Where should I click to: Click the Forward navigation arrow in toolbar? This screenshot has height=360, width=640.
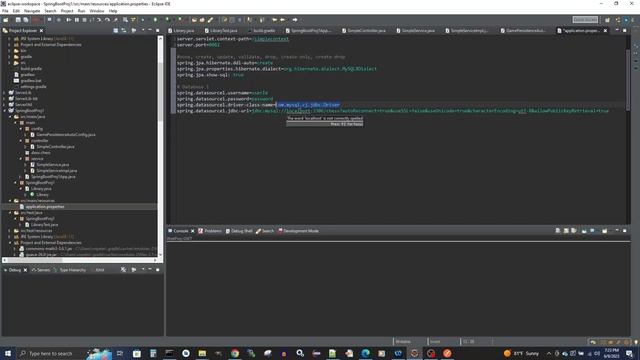pyautogui.click(x=295, y=20)
